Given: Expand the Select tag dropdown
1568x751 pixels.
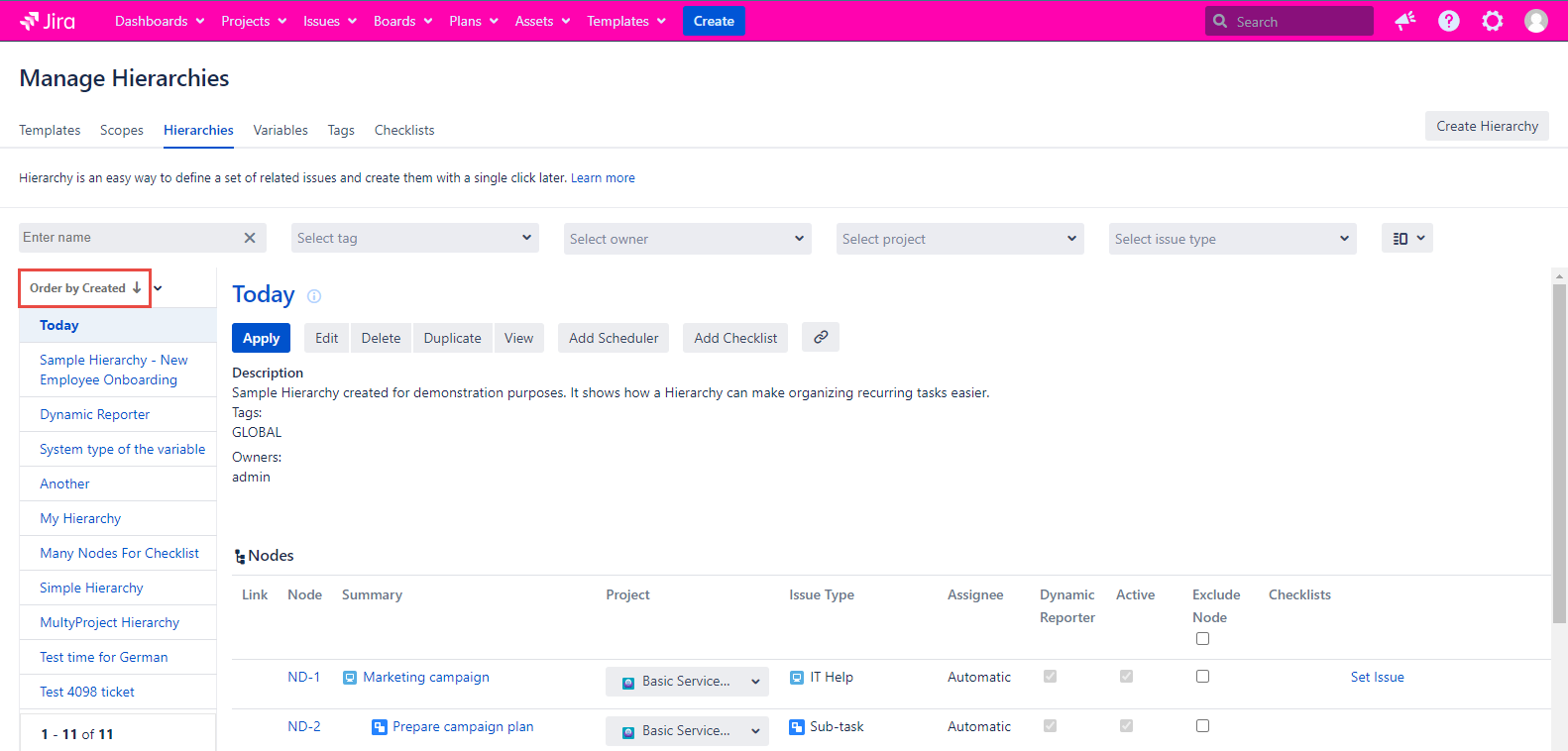Looking at the screenshot, I should click(x=415, y=239).
